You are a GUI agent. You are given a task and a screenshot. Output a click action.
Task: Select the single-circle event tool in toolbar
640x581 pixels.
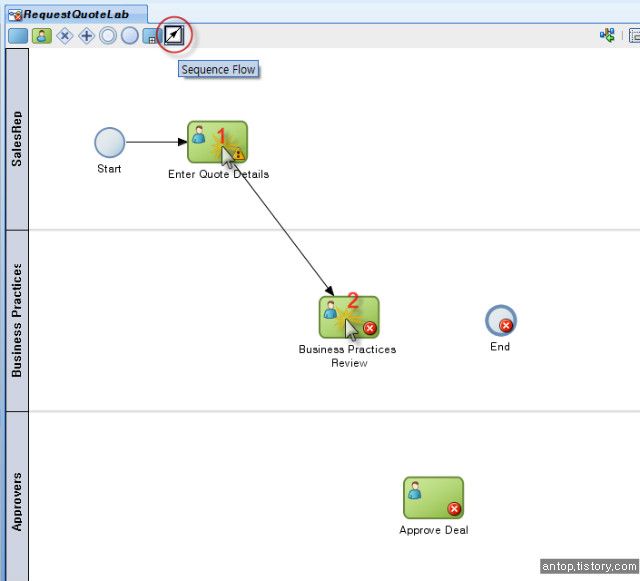130,36
